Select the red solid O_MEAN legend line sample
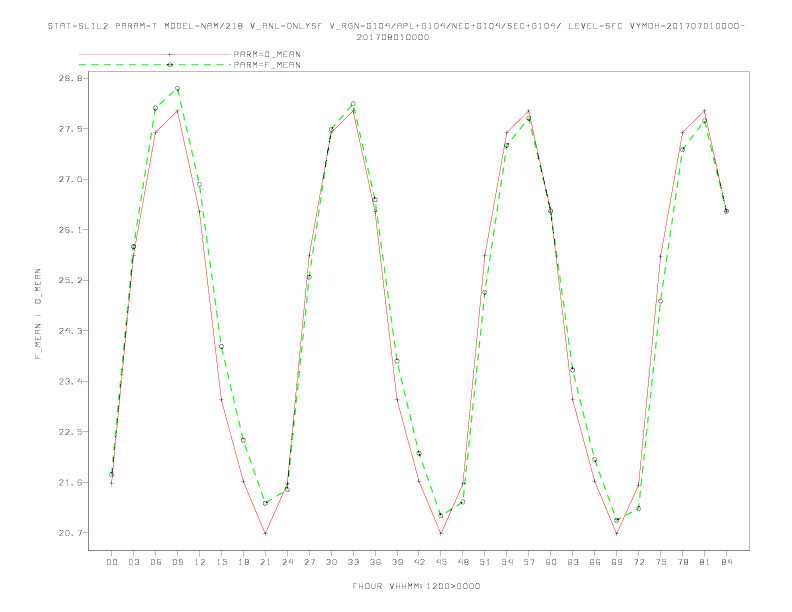The height and width of the screenshot is (612, 792). [x=155, y=54]
